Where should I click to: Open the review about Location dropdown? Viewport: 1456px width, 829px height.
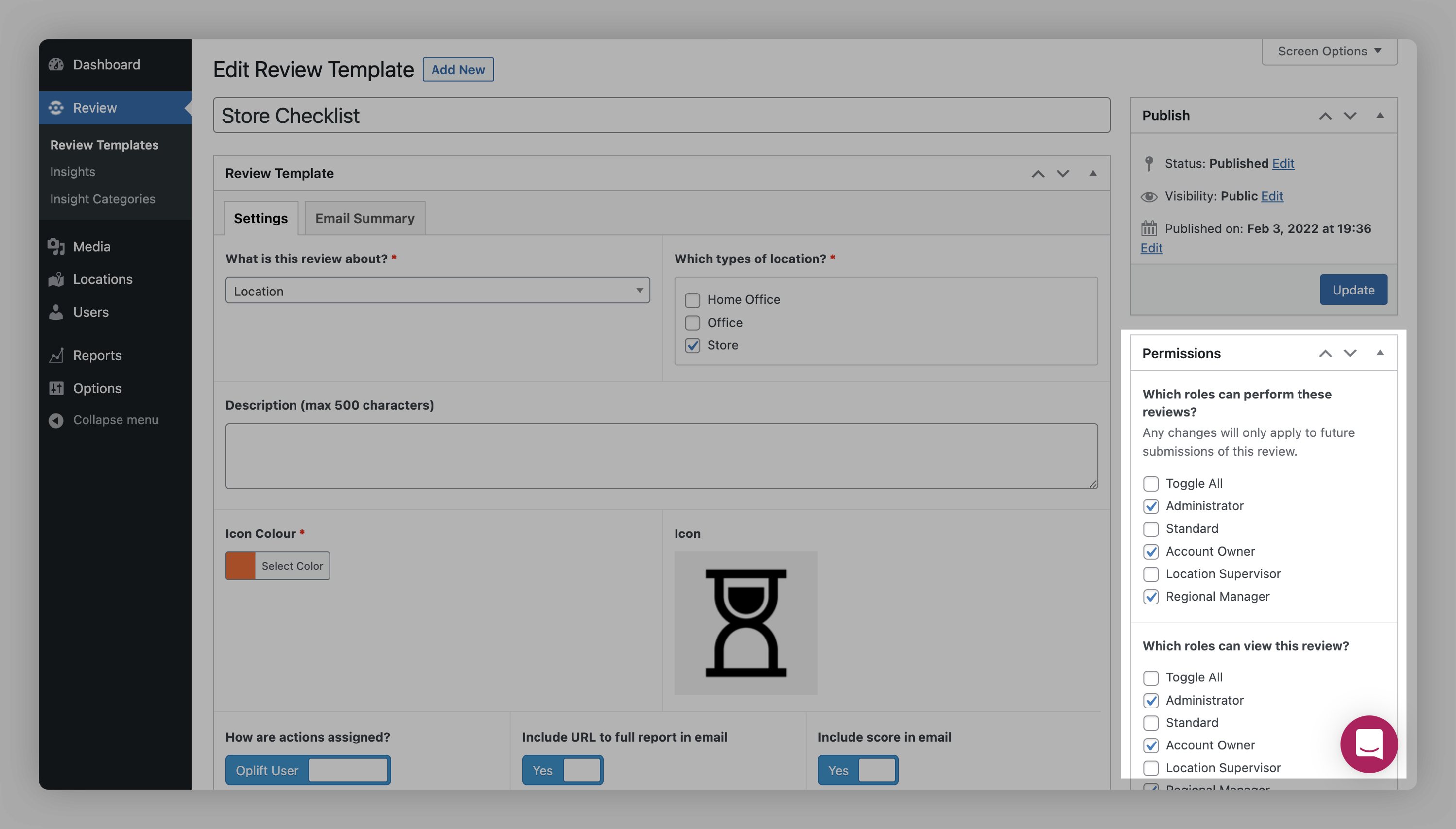tap(437, 290)
